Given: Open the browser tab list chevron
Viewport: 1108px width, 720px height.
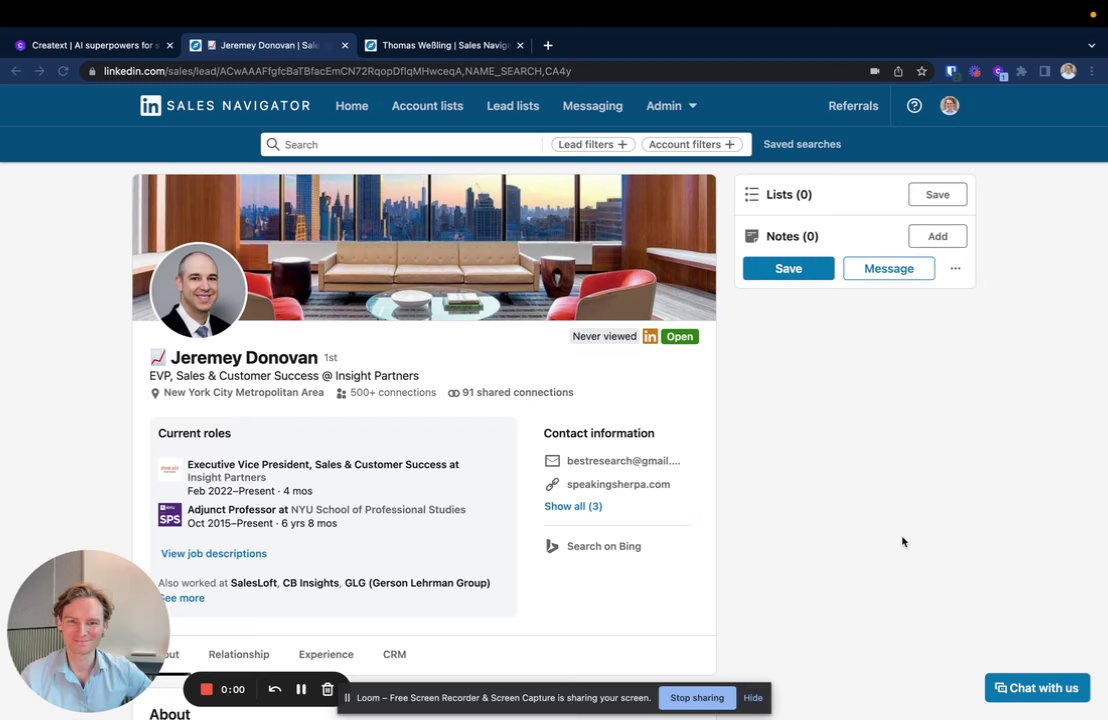Looking at the screenshot, I should click(1092, 45).
